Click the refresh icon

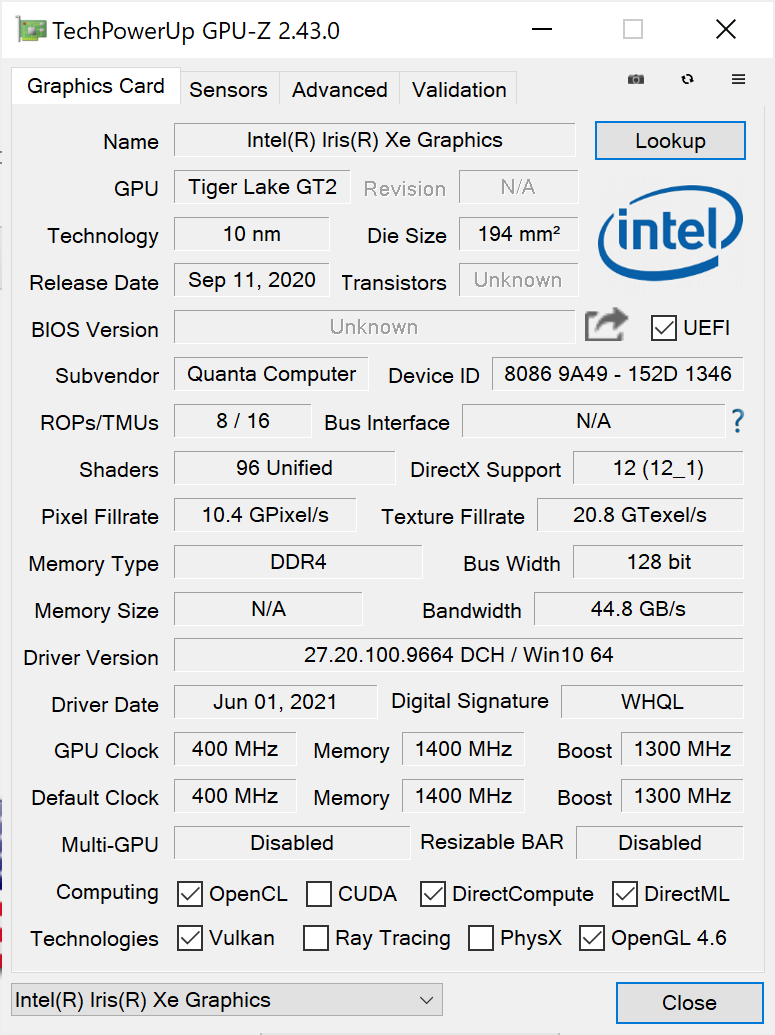click(x=687, y=80)
